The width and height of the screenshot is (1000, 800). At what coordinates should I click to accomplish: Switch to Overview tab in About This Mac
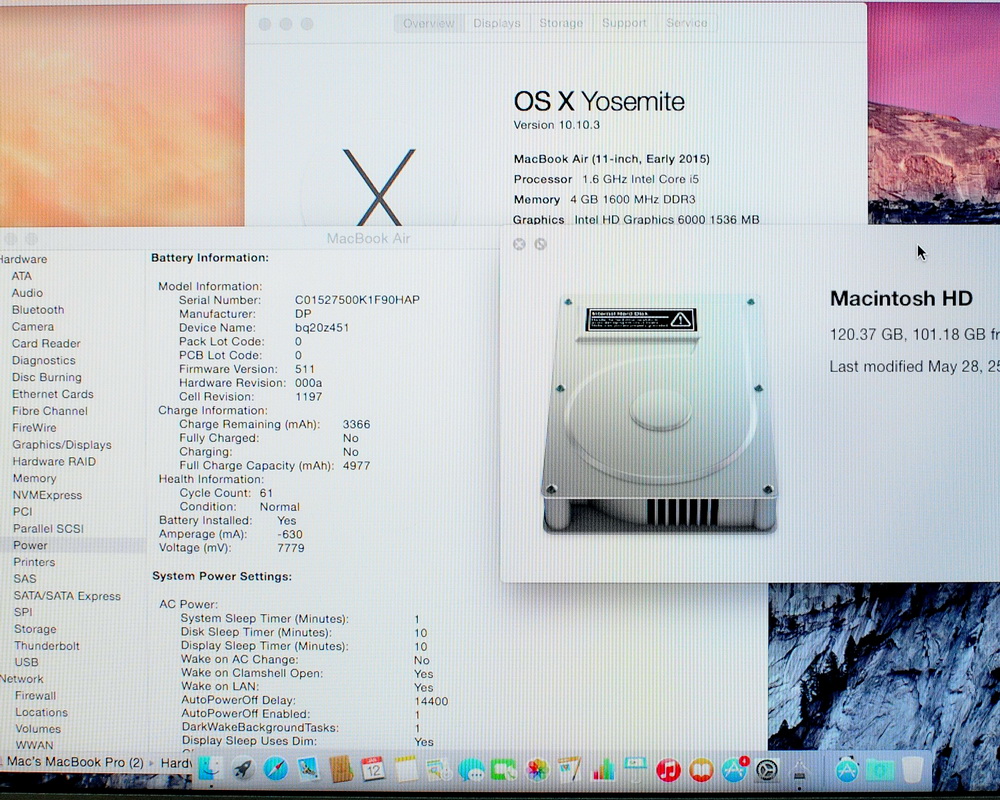[x=429, y=24]
